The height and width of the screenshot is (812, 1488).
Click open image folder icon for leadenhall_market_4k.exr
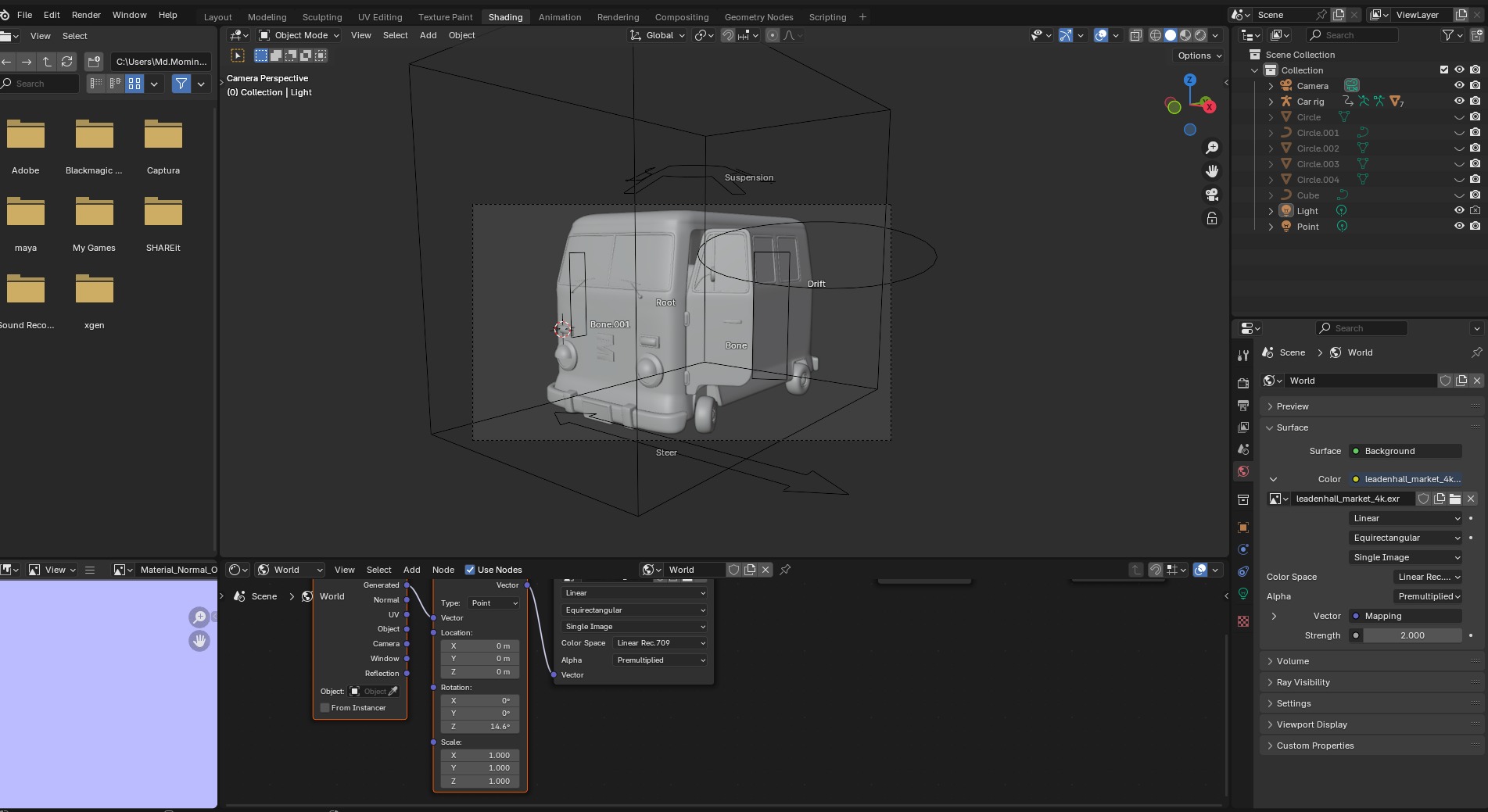coord(1455,499)
